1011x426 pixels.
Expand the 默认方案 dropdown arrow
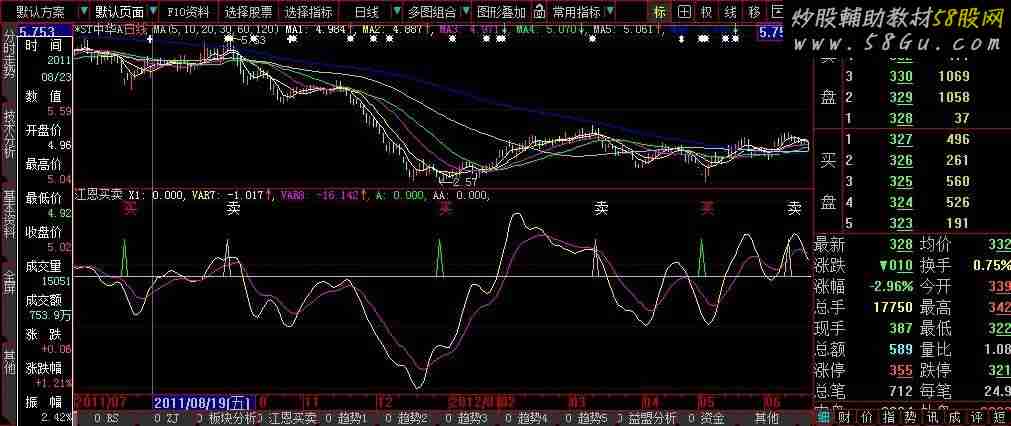(x=84, y=12)
